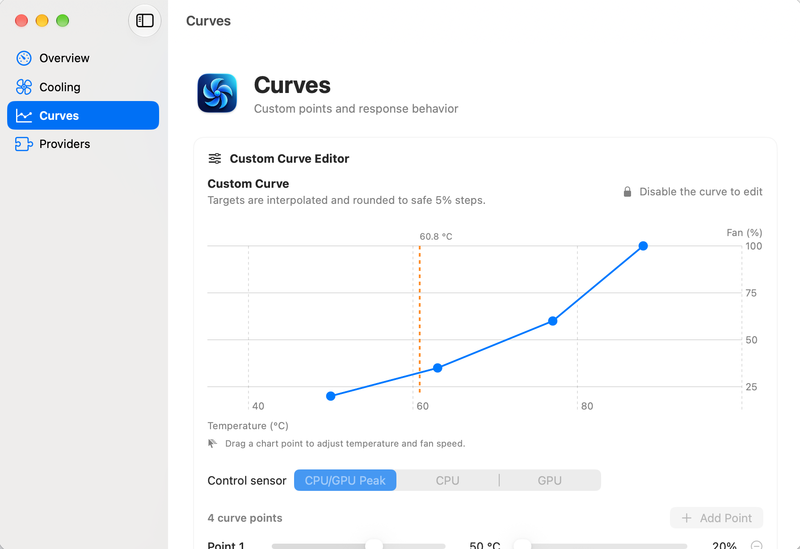
Task: Click the Custom Curve Editor sliders icon
Action: (215, 159)
